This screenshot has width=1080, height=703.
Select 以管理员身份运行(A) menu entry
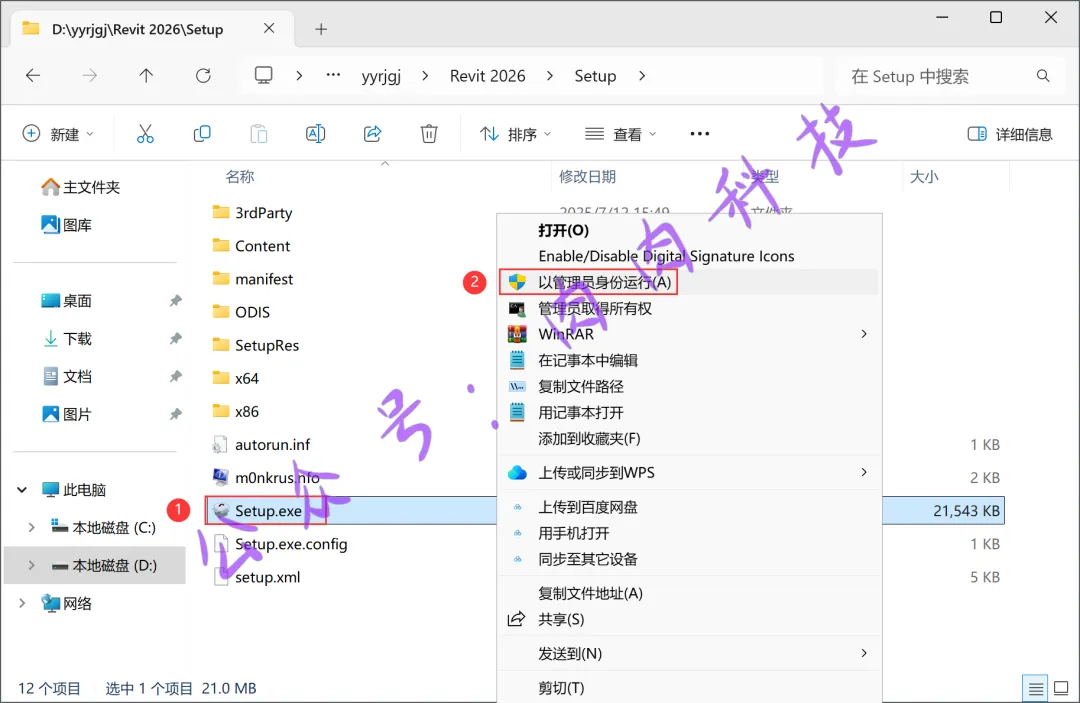[x=605, y=282]
